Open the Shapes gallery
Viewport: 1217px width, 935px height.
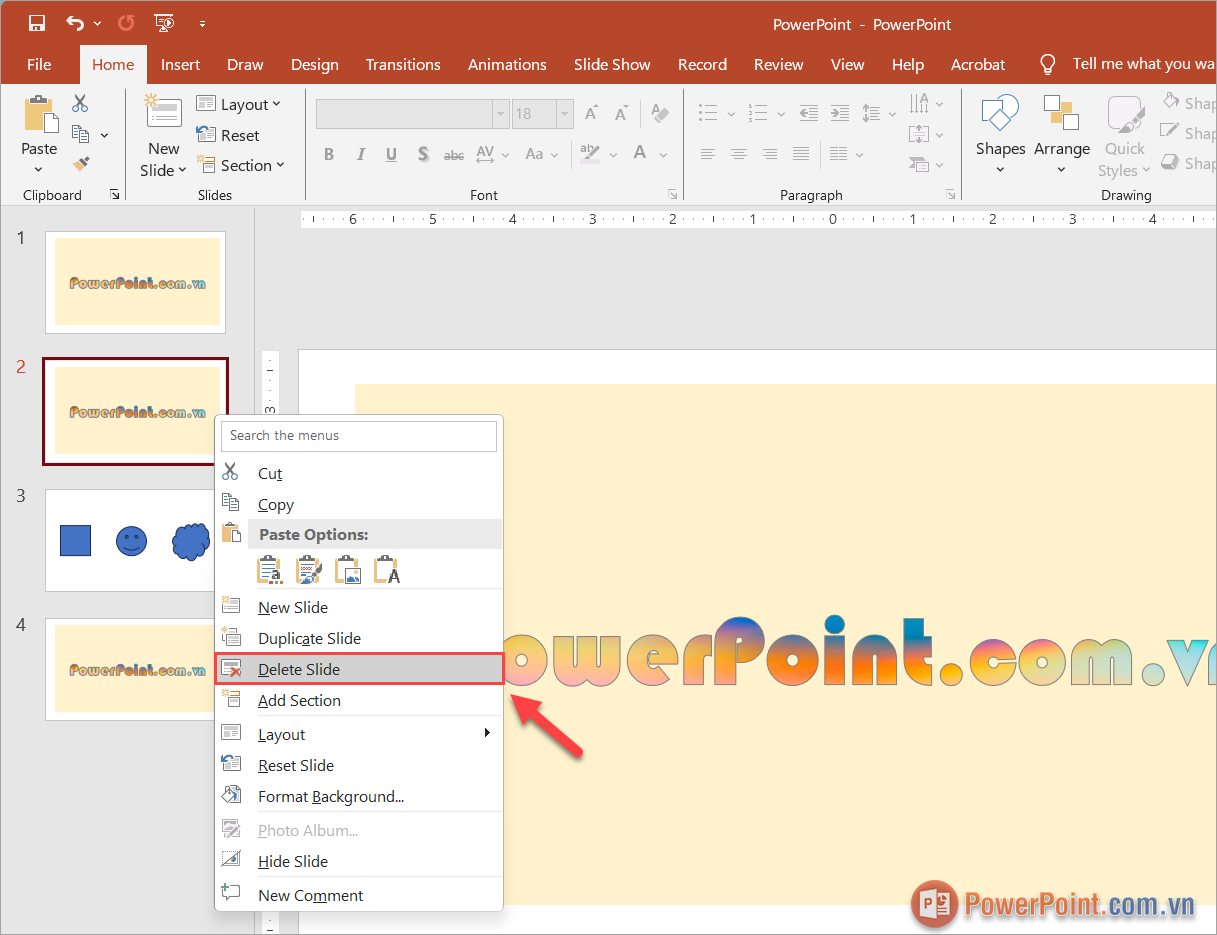point(1000,134)
